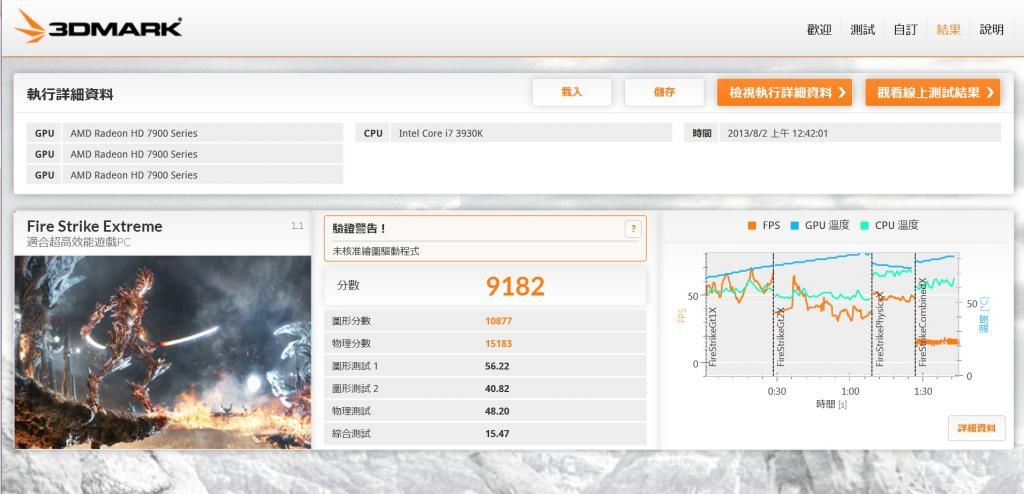
Task: Click the 物理測試 value 48.20
Action: [497, 411]
